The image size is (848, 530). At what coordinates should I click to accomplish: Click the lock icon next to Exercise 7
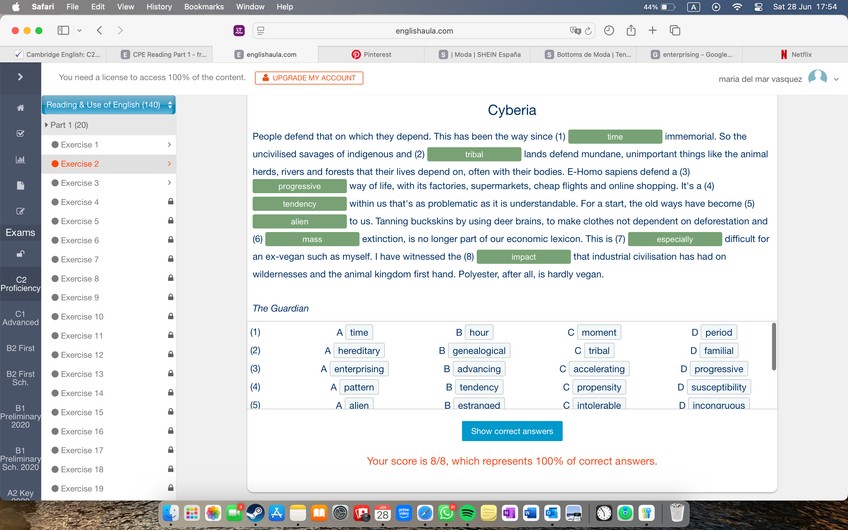tap(170, 259)
